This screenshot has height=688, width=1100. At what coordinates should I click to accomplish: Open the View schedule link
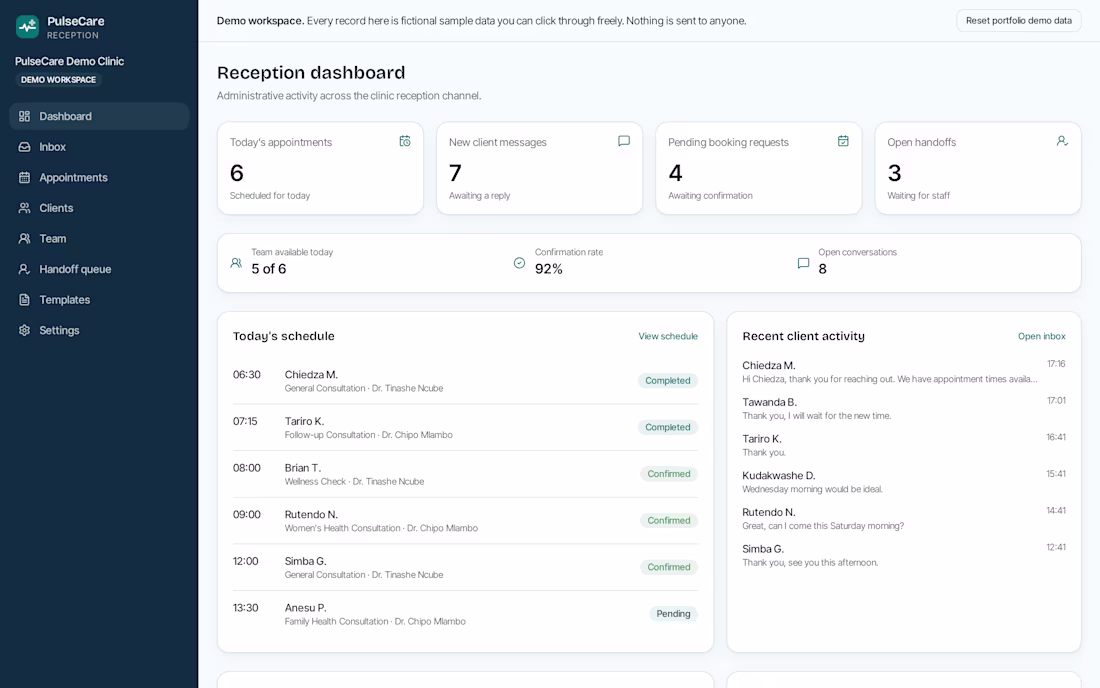pos(668,337)
